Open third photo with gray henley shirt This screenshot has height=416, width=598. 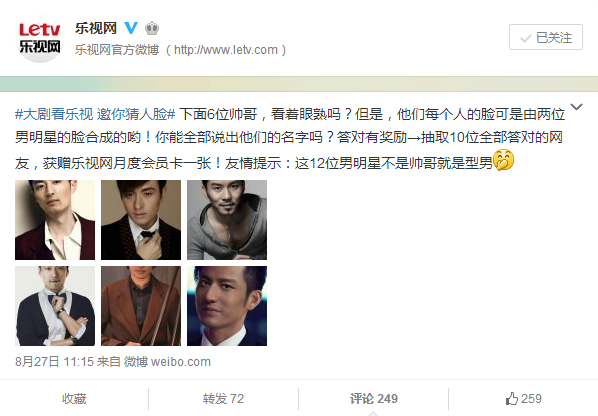227,220
